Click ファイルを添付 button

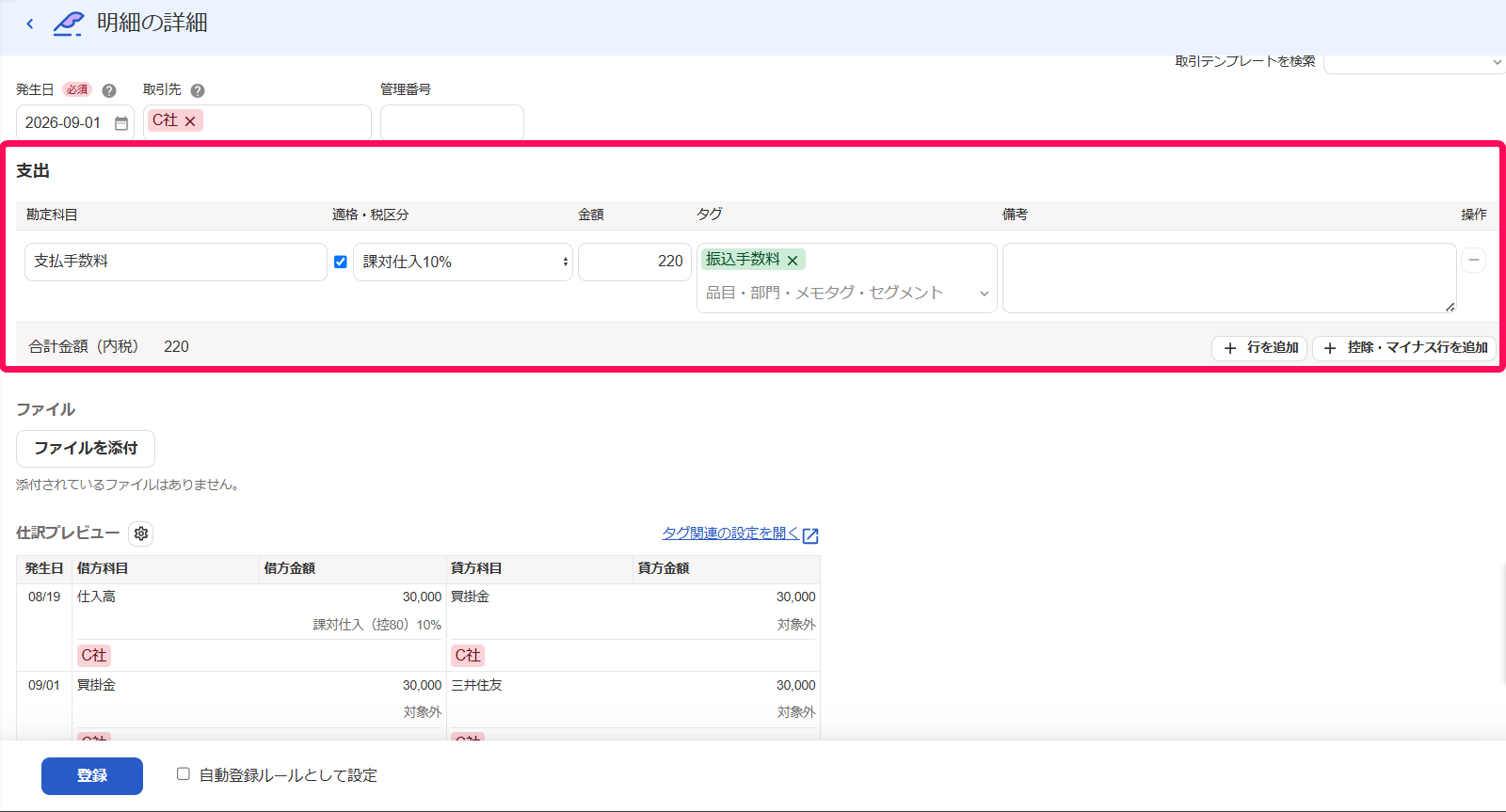point(86,449)
